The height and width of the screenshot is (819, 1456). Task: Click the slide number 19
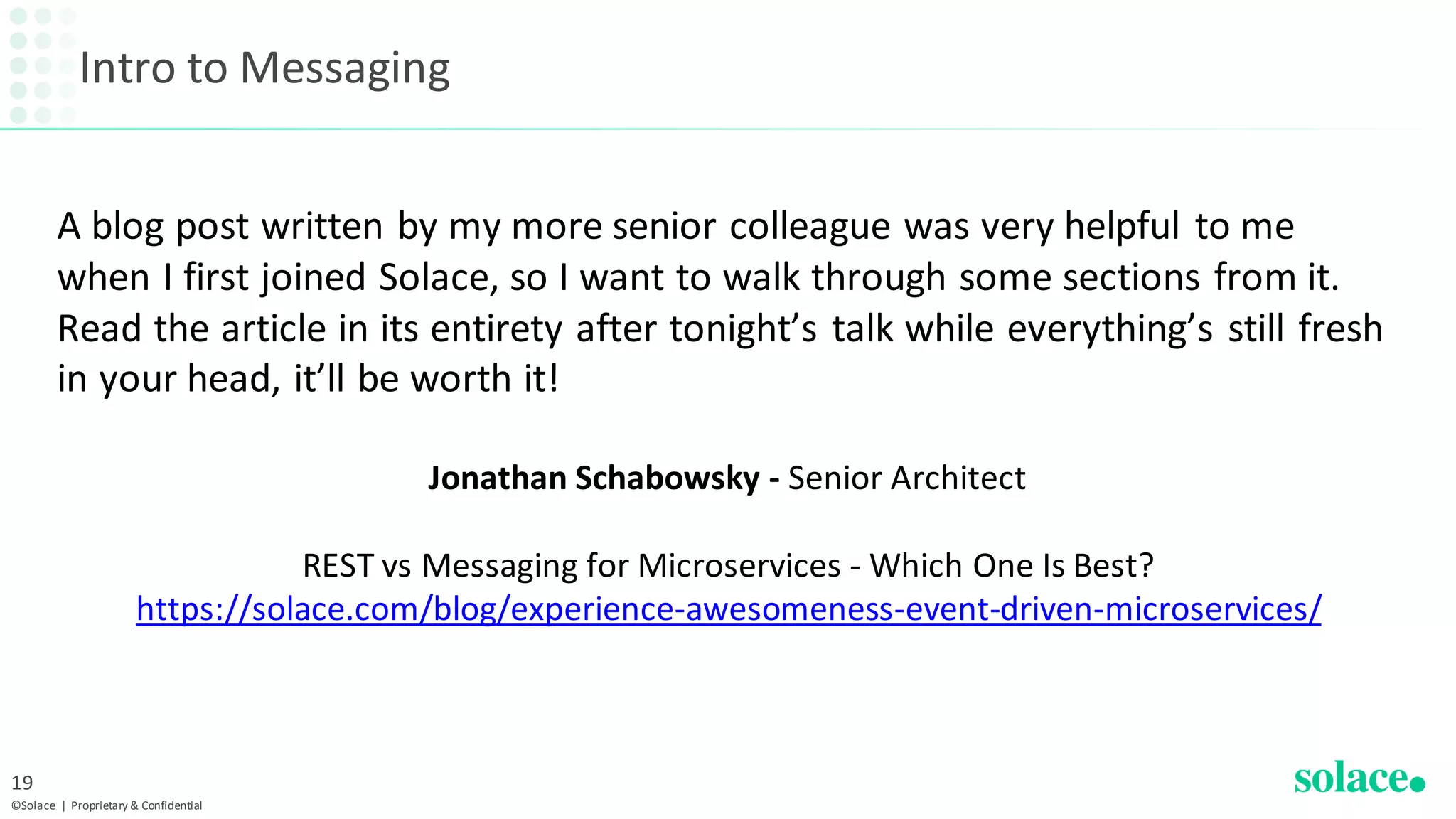[22, 783]
